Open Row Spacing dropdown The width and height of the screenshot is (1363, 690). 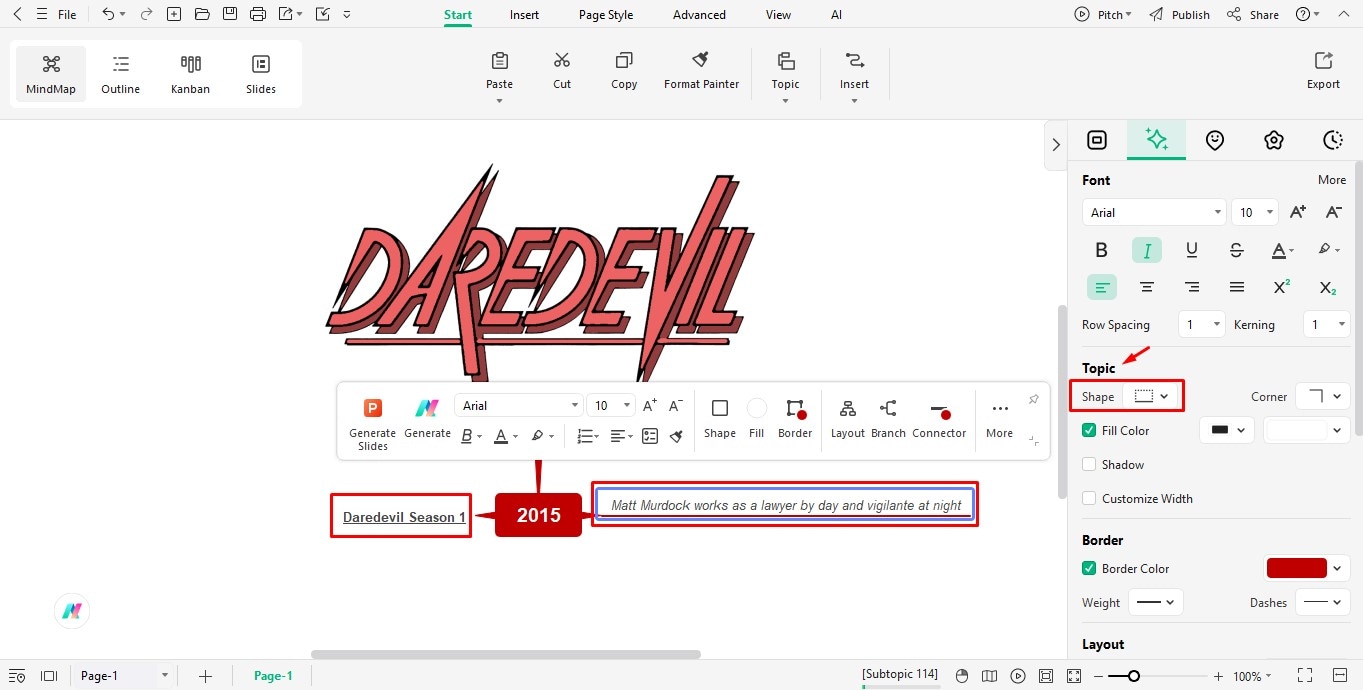[1201, 324]
